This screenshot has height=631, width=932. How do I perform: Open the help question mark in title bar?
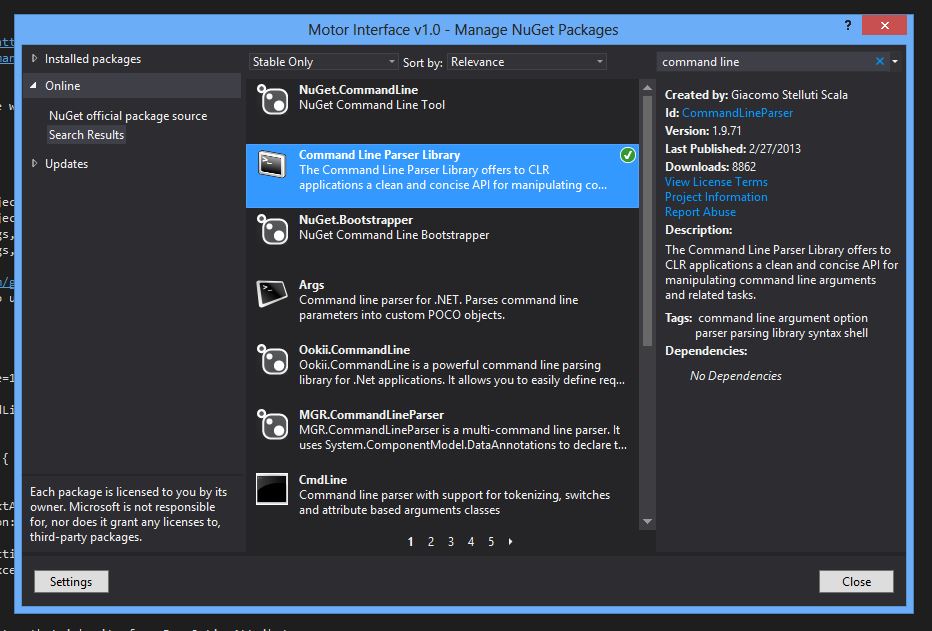pyautogui.click(x=847, y=27)
